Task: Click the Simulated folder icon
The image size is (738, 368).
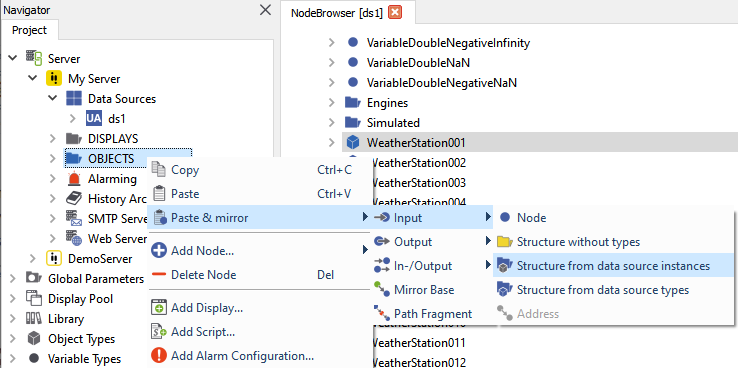Action: (x=353, y=122)
